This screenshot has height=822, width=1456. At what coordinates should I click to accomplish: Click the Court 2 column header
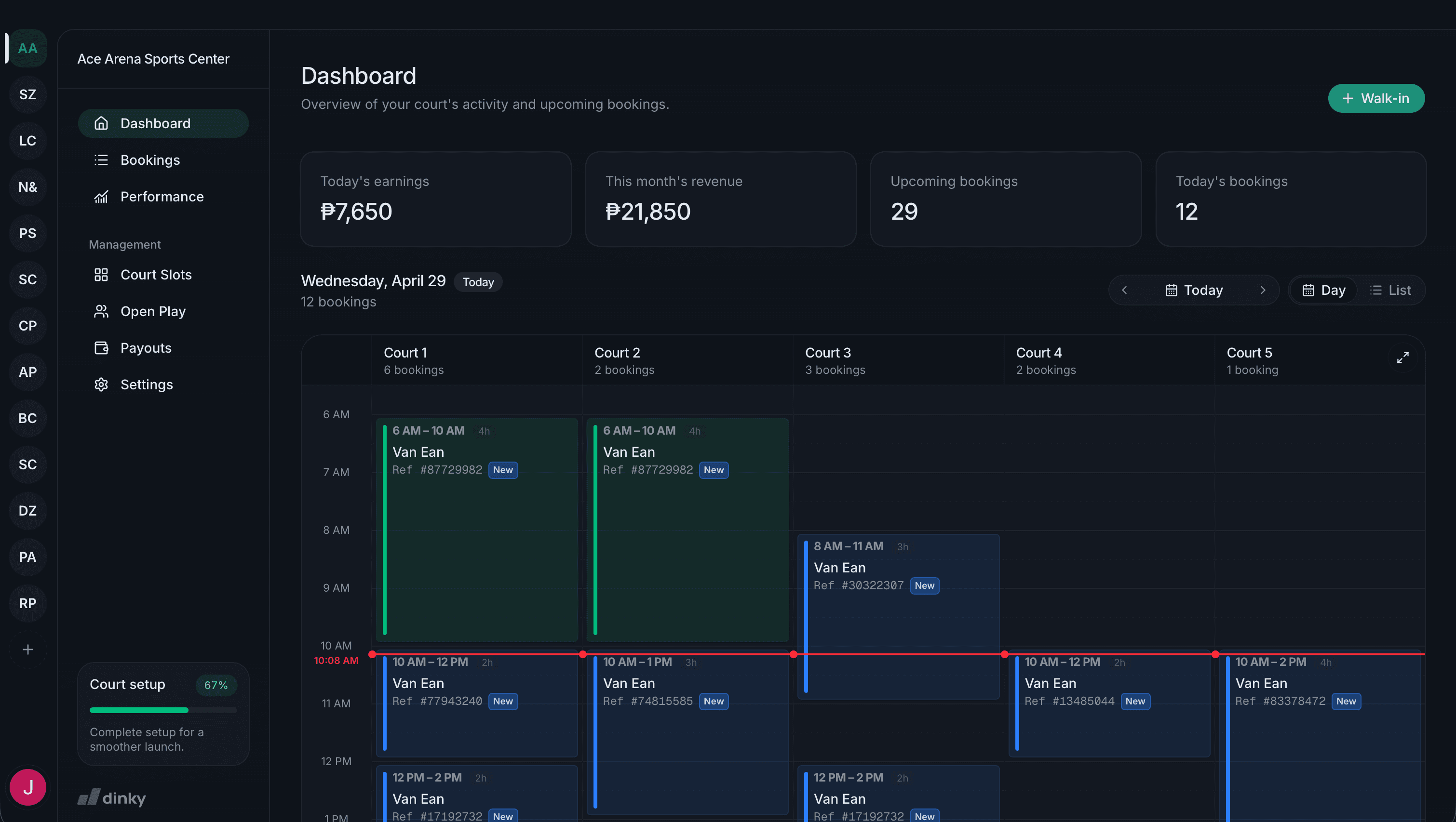[688, 360]
